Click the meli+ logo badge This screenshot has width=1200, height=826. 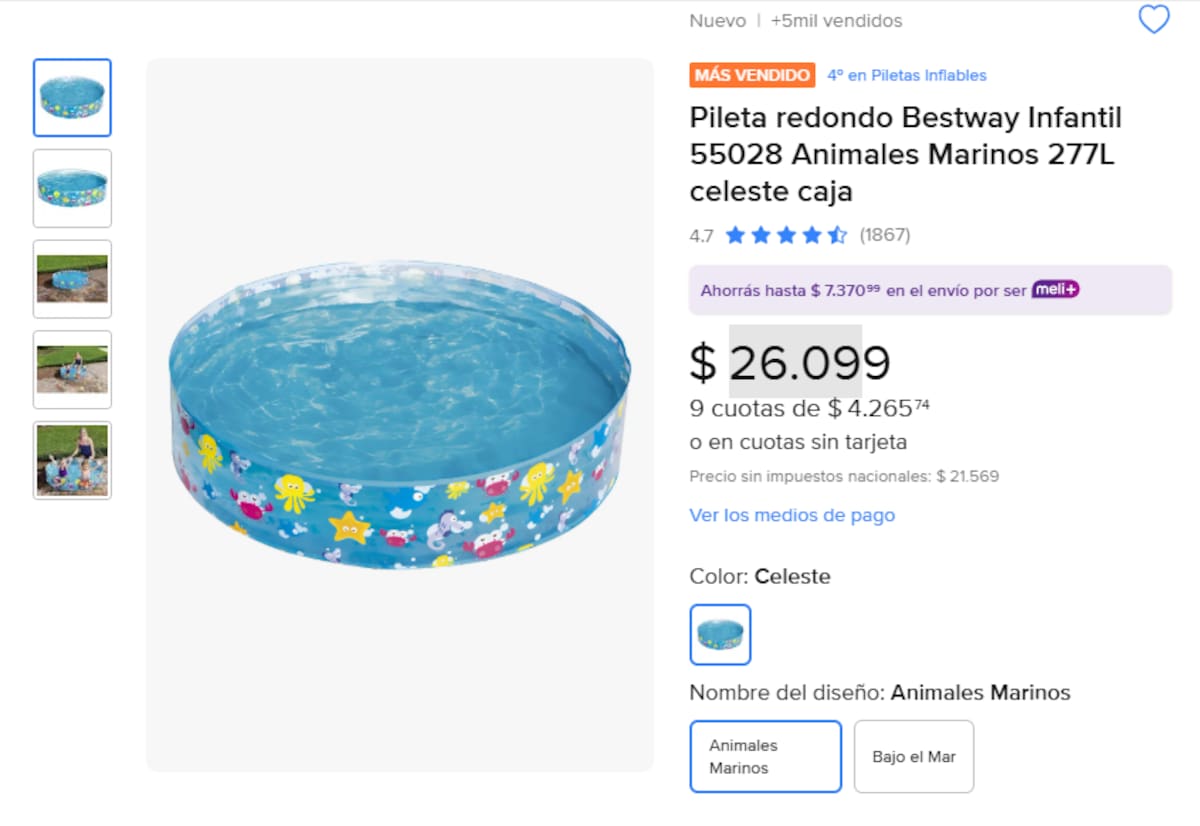point(1056,290)
